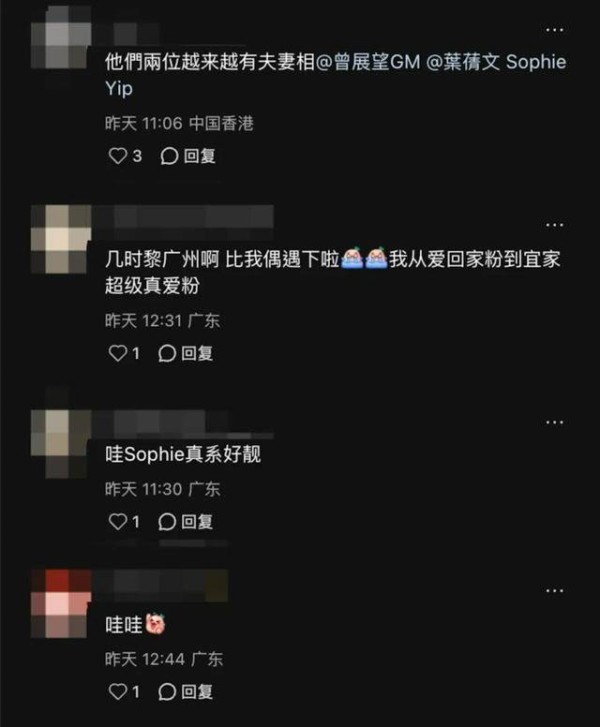The image size is (600, 727).
Task: Open the @葉蒨文 Sophie Yip mention link
Action: pos(496,62)
